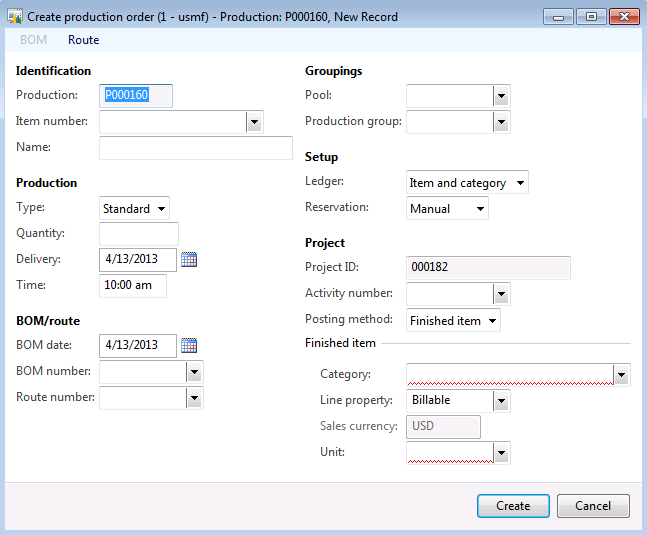The height and width of the screenshot is (535, 647).
Task: Open the Delivery date calendar picker
Action: pyautogui.click(x=189, y=260)
